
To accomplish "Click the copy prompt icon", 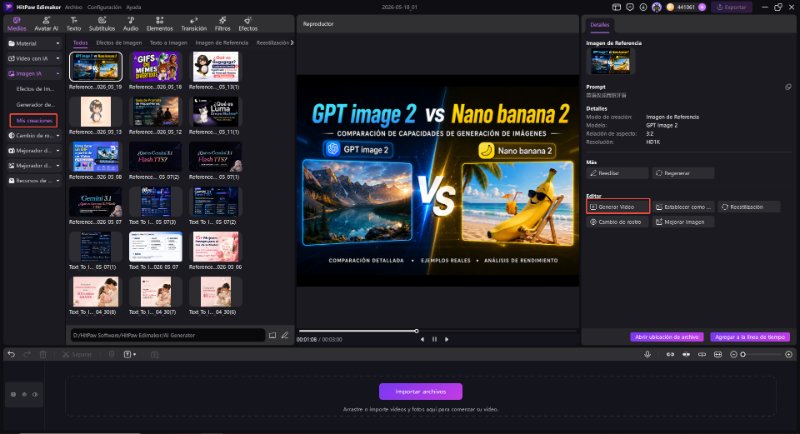I will (788, 87).
